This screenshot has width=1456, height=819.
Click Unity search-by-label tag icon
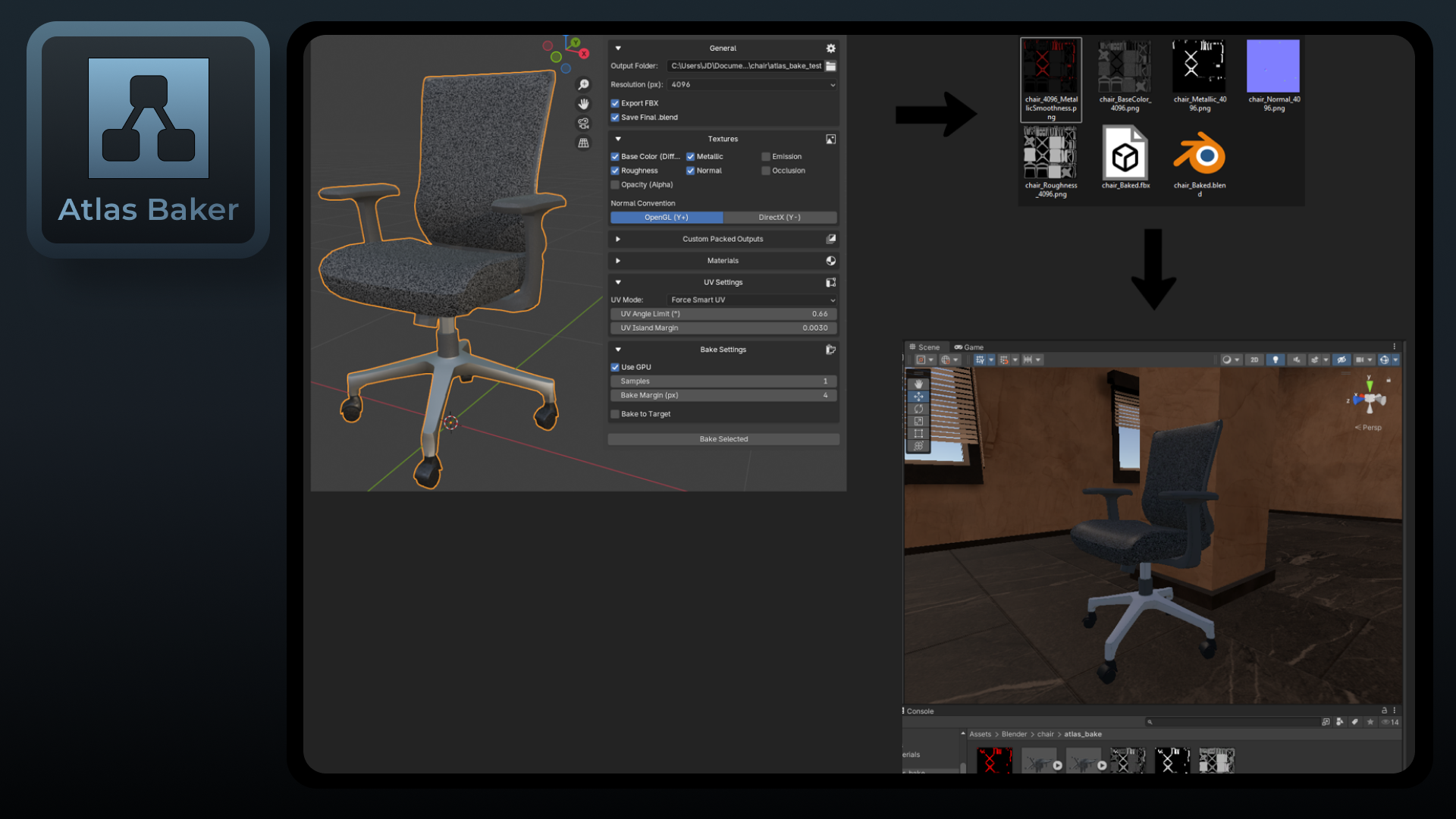[1355, 722]
